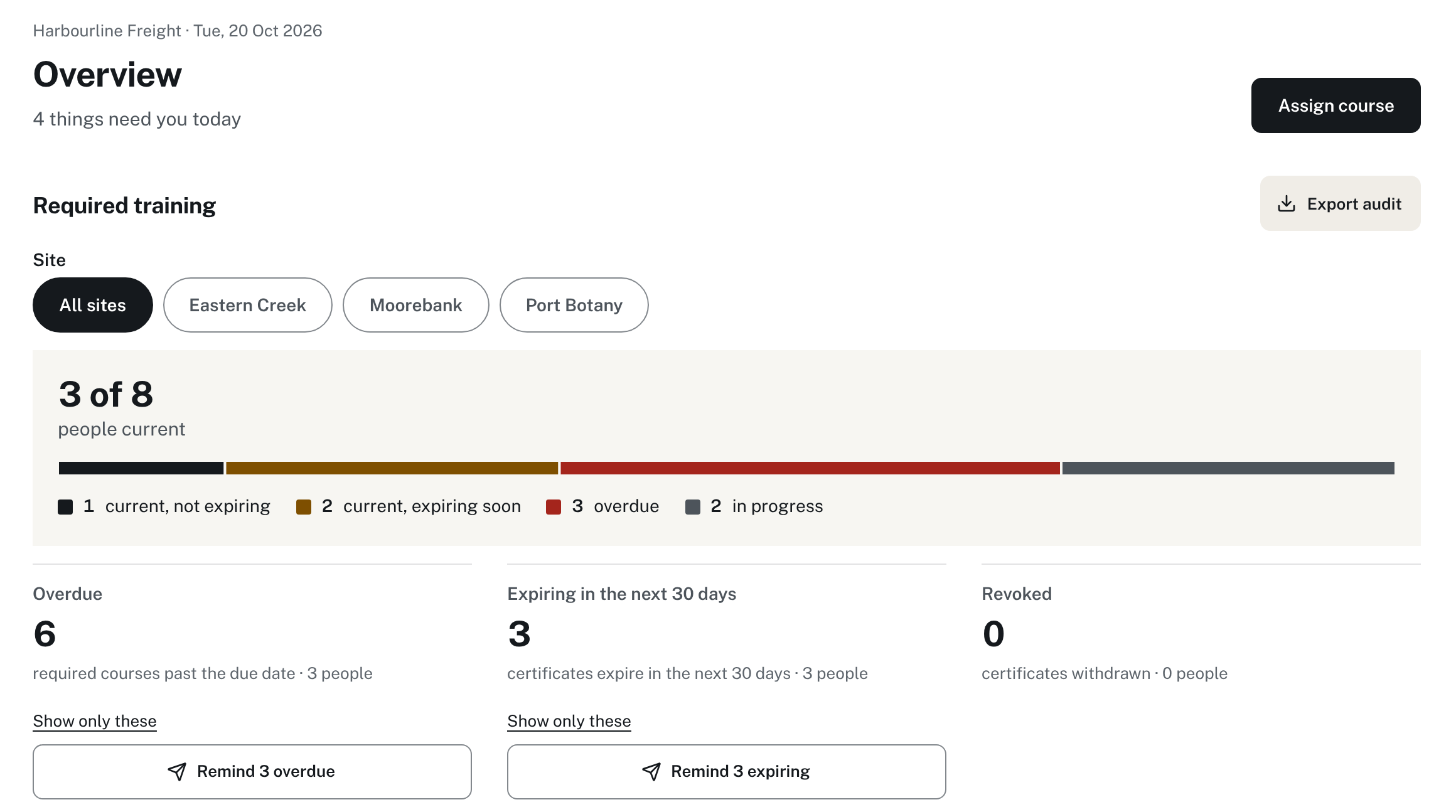This screenshot has width=1456, height=812.
Task: Click the red overdue bar segment
Action: point(810,468)
